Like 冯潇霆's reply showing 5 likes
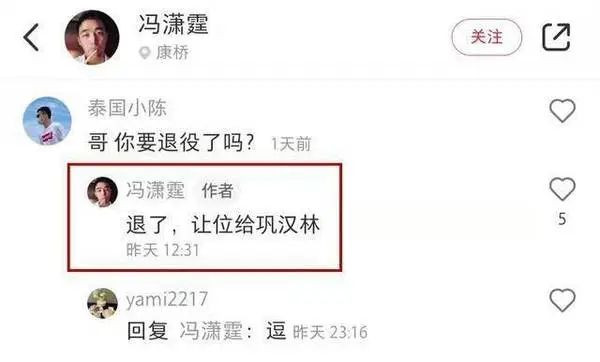 [562, 189]
